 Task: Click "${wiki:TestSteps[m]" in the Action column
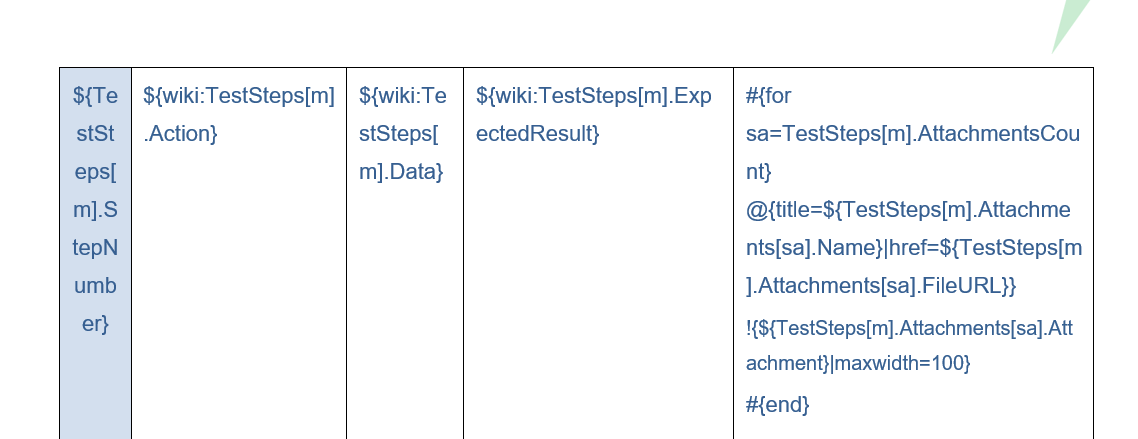pos(239,96)
